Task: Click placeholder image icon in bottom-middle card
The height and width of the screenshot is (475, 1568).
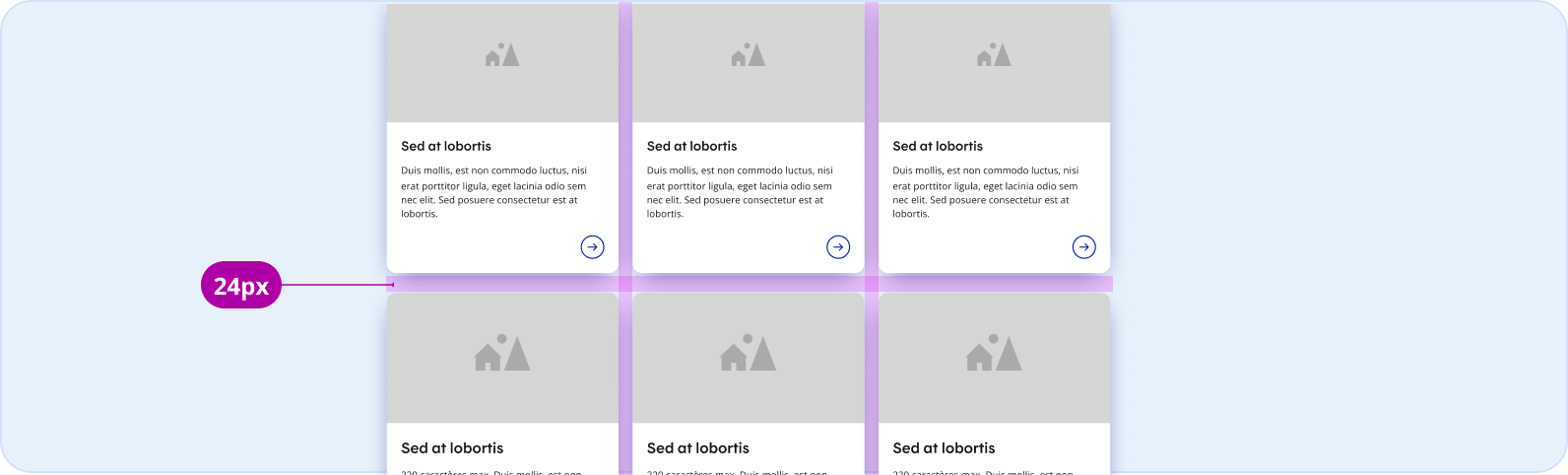Action: pyautogui.click(x=749, y=353)
